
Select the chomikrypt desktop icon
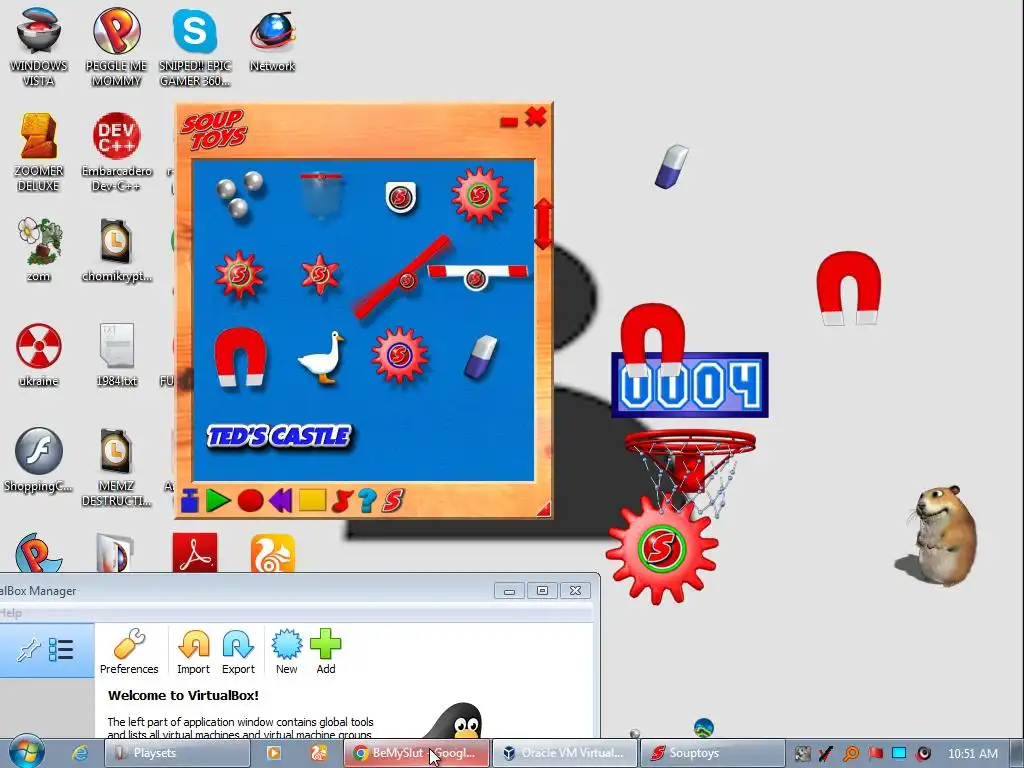pyautogui.click(x=116, y=249)
